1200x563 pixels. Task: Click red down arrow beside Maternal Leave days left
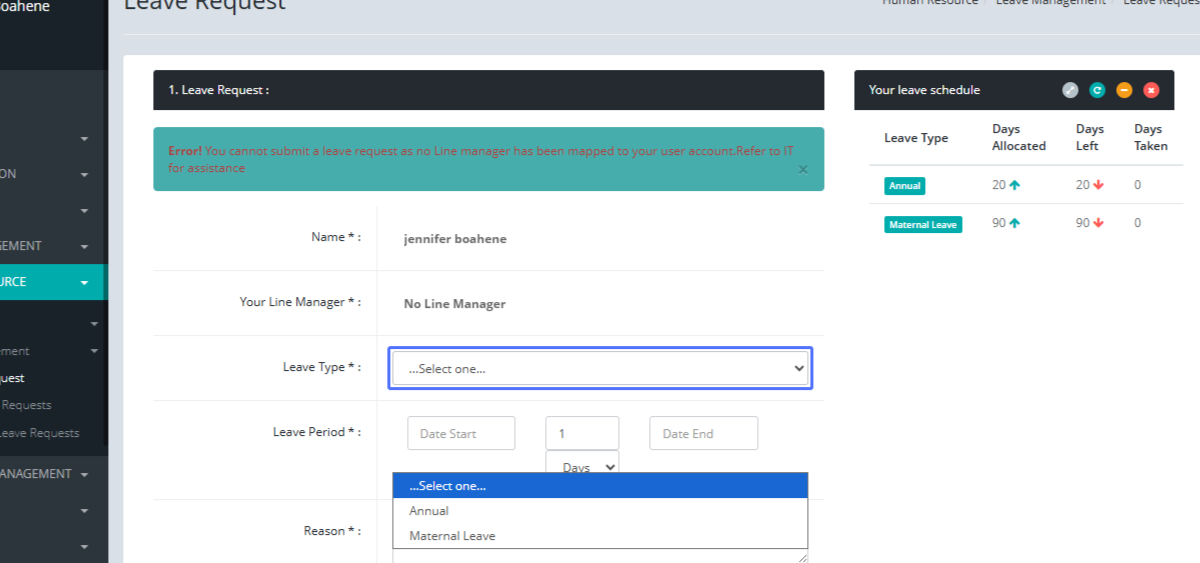coord(1098,224)
